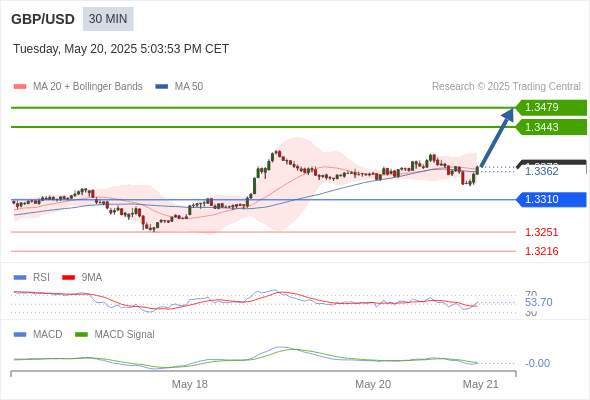Select the blue 1.3310 pivot tag
The width and height of the screenshot is (590, 400).
551,199
